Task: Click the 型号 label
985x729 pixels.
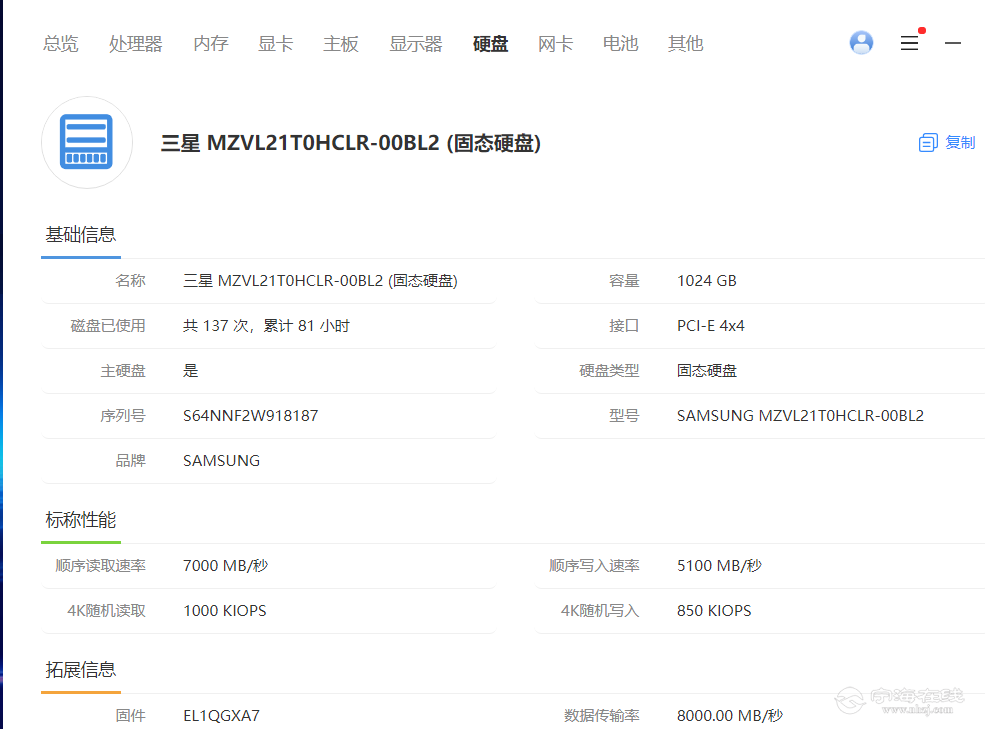Action: pos(624,415)
